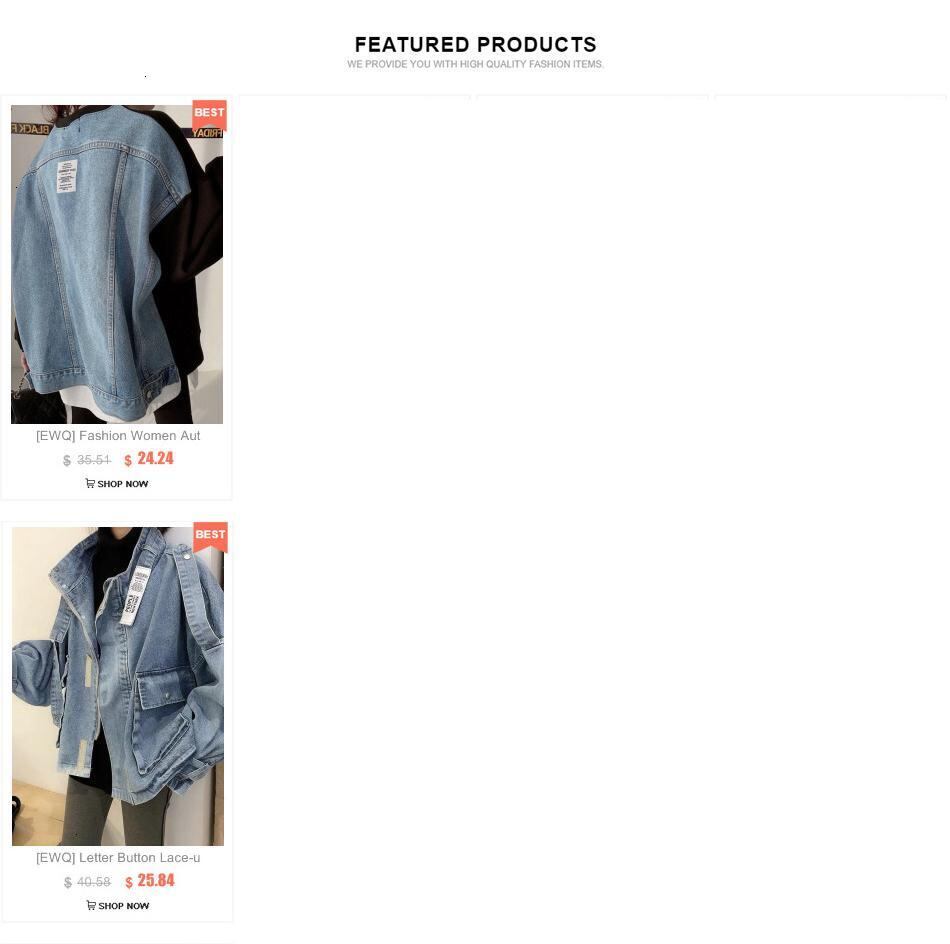Viewport: 950px width, 944px height.
Task: View the sleeveless denim vest product photo
Action: 117,264
